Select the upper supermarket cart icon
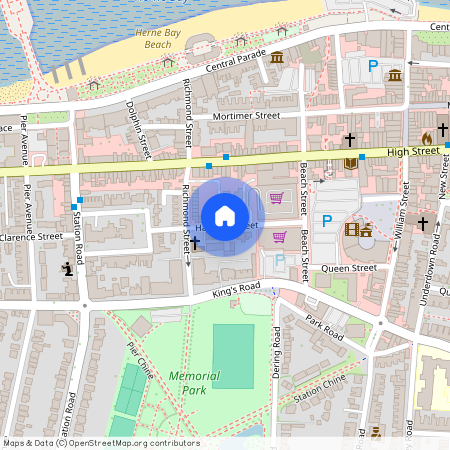450x450 pixels. (x=277, y=198)
